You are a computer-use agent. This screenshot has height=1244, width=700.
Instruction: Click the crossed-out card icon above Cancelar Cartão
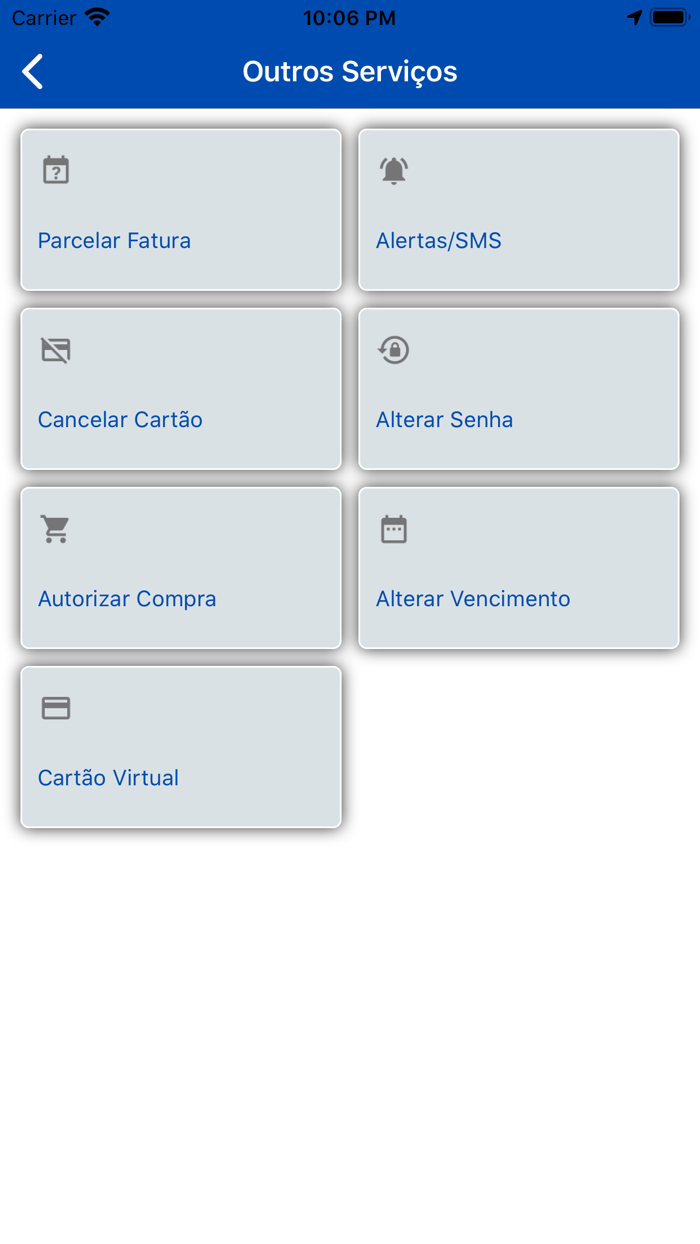pos(55,350)
